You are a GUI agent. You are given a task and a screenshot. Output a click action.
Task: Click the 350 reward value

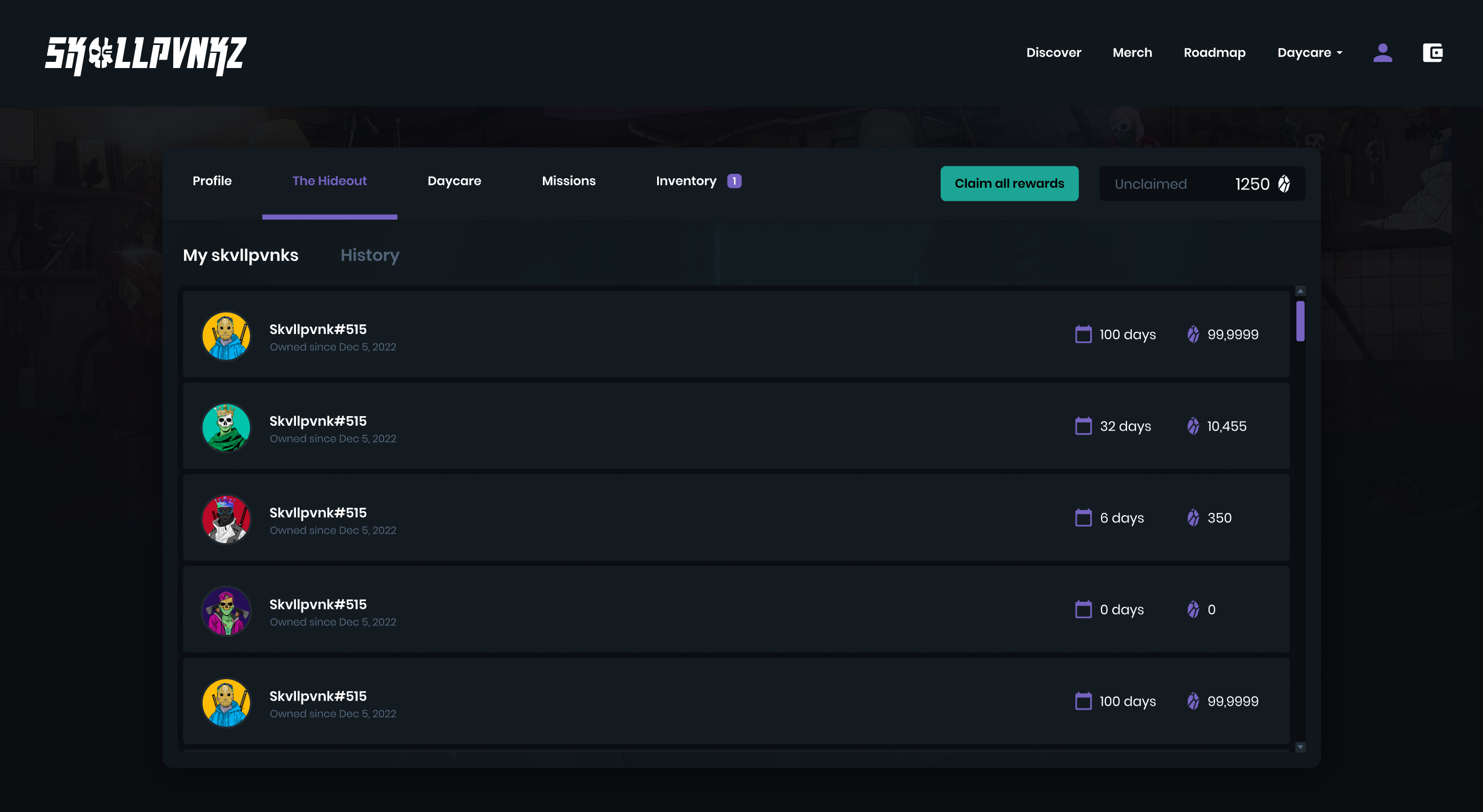coord(1219,517)
